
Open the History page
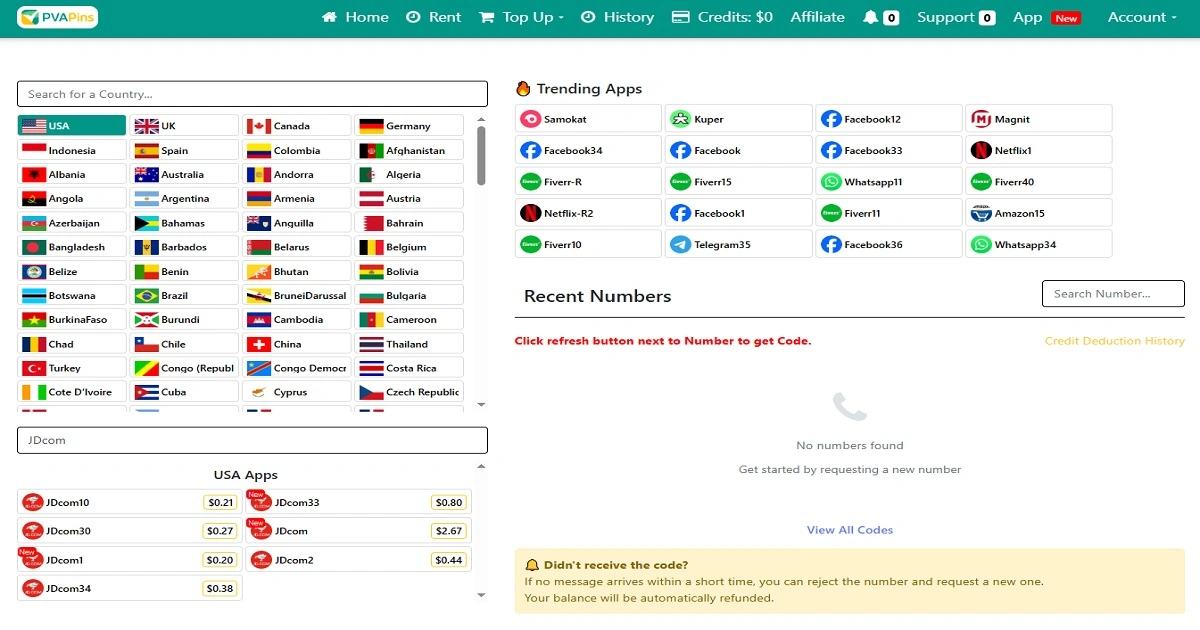pyautogui.click(x=617, y=17)
